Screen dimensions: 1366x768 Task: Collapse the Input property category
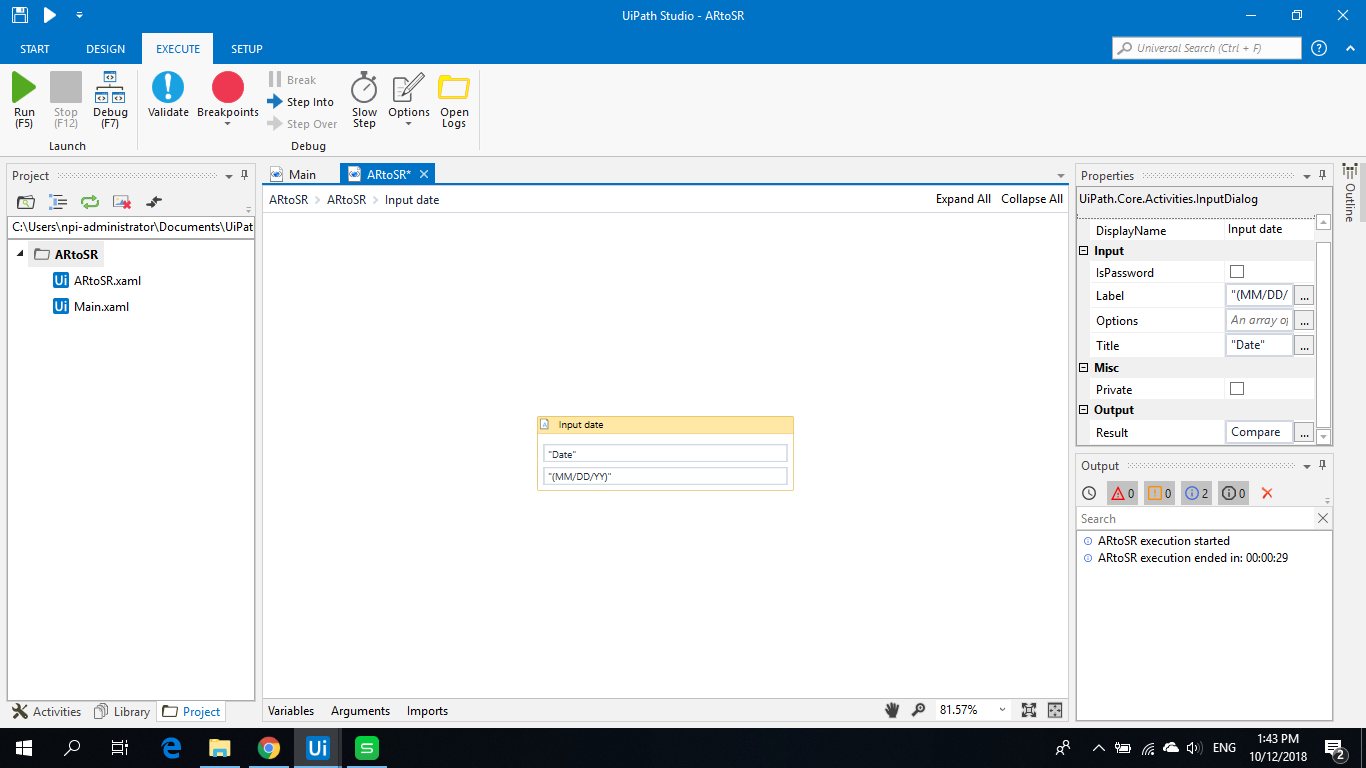[1085, 251]
